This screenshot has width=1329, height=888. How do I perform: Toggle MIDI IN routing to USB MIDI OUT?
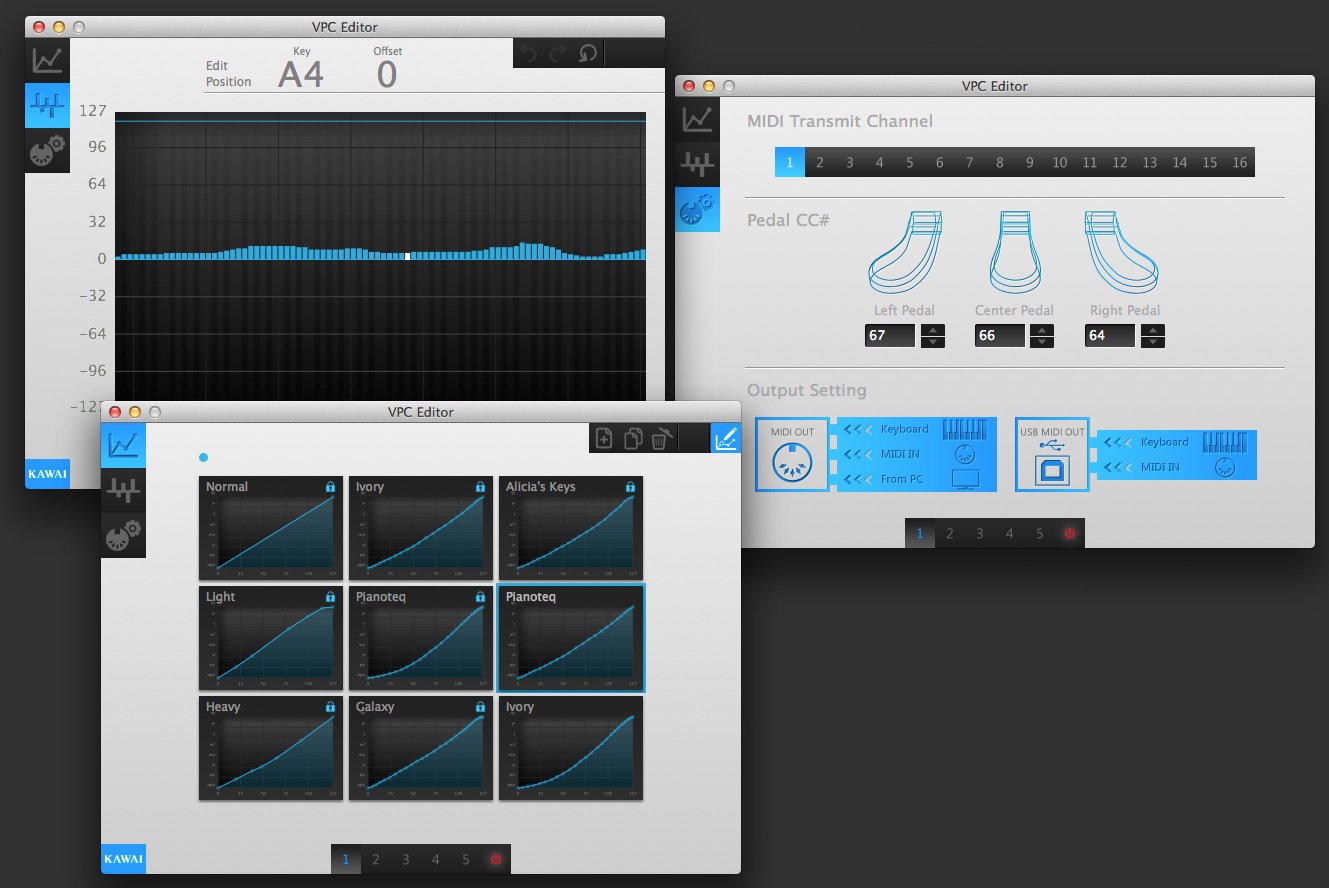(x=1116, y=467)
